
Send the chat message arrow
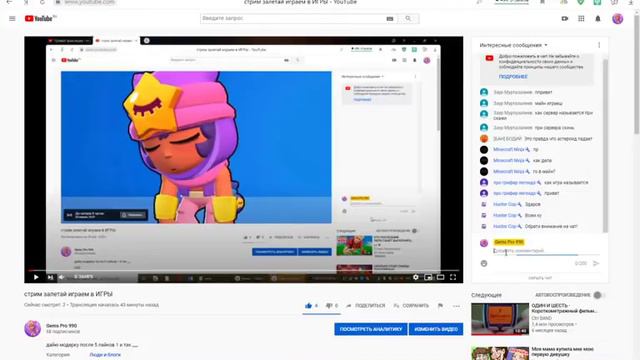[596, 264]
